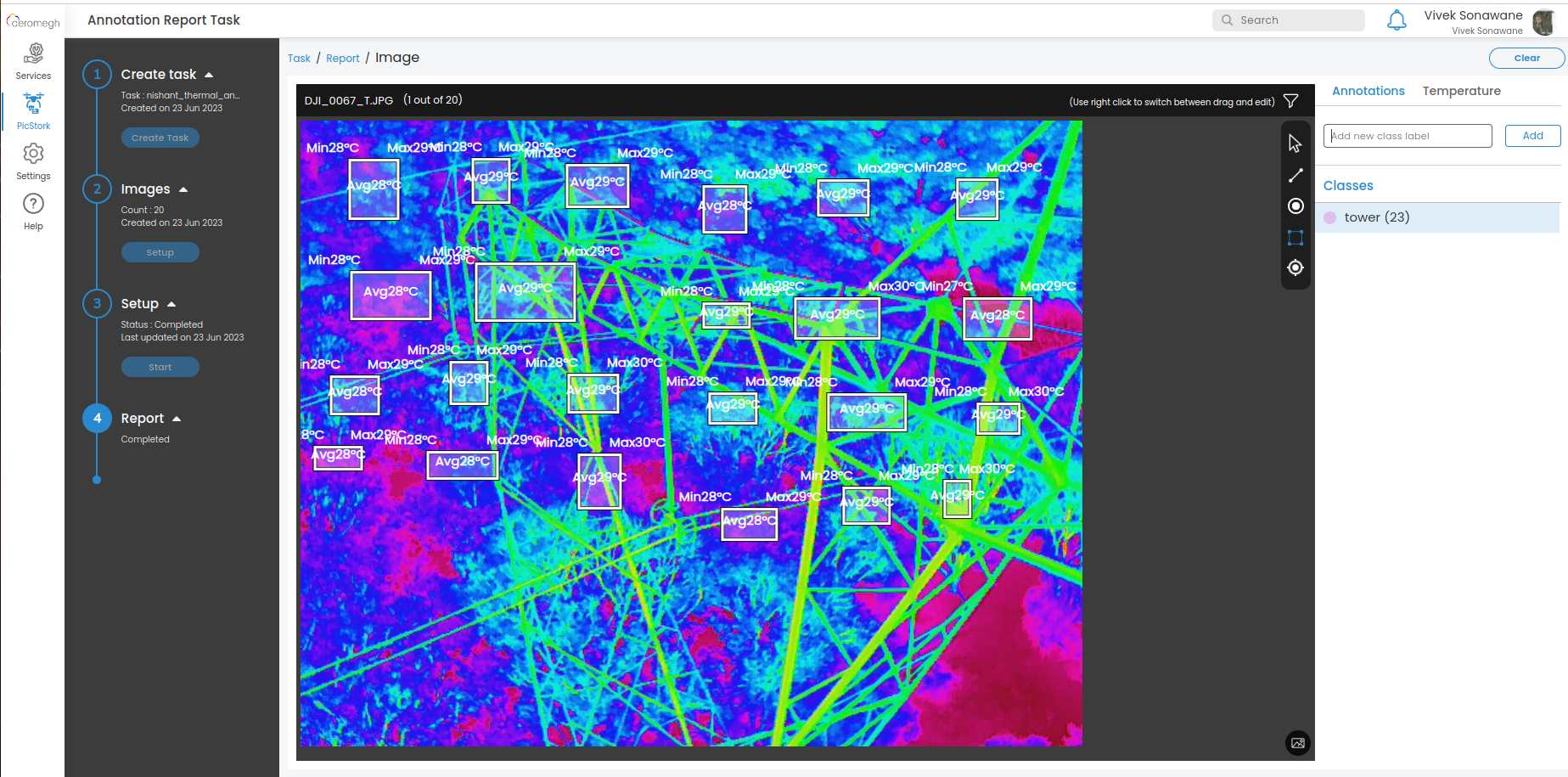The image size is (1568, 777).
Task: Open the notifications bell
Action: 1396,20
